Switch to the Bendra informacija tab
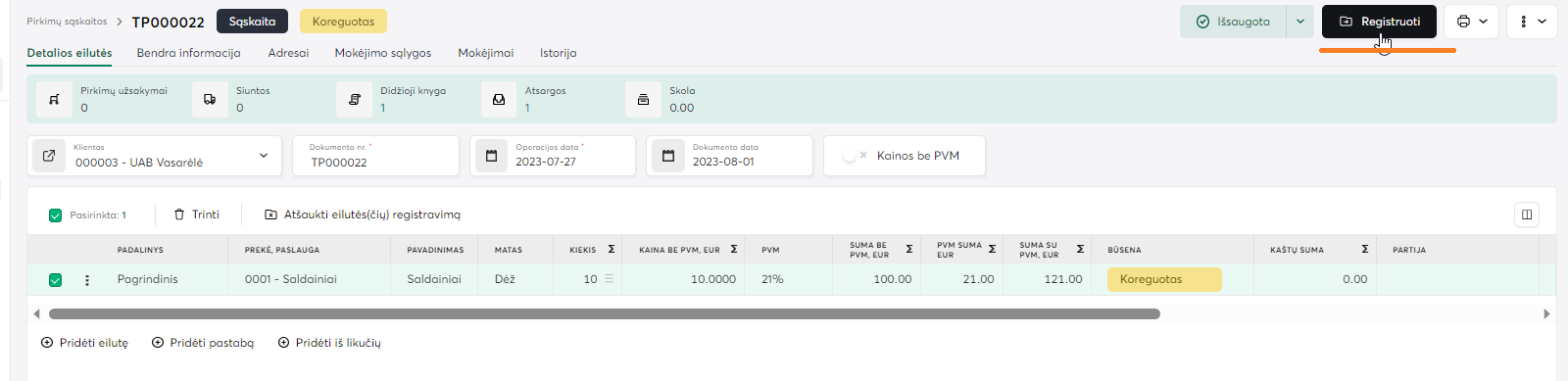Viewport: 1568px width, 381px height. click(x=188, y=53)
